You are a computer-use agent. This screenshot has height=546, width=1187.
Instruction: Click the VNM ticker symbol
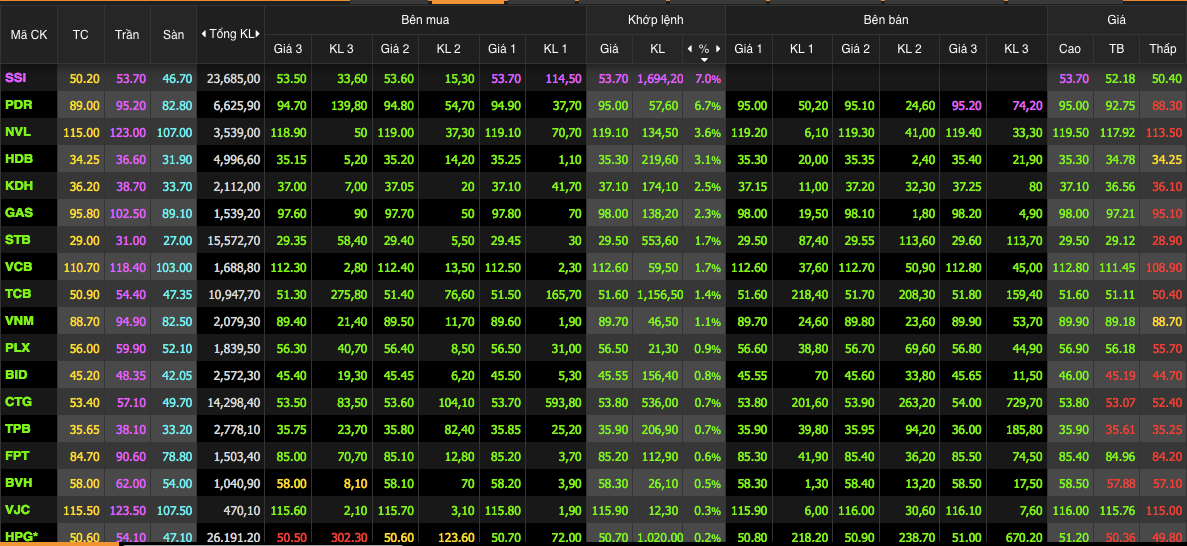[19, 321]
